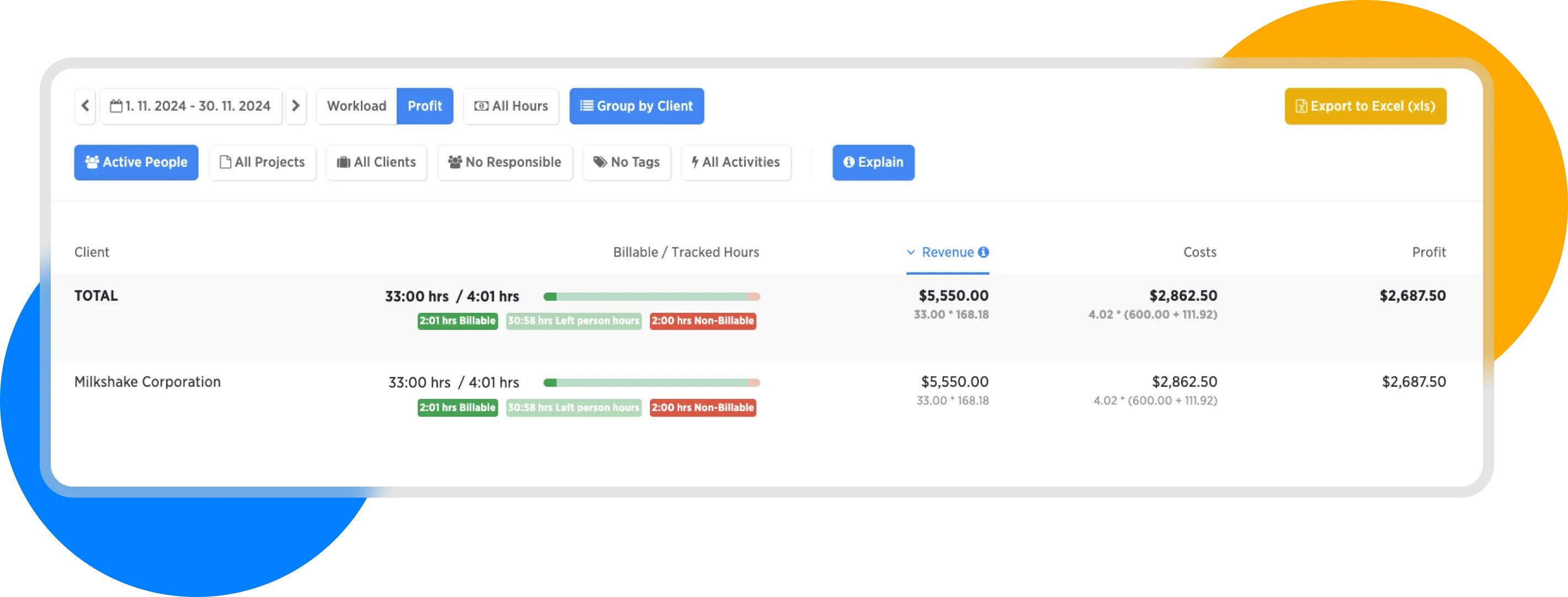The image size is (1568, 597).
Task: Click the Milkshake Corporation 2:00 hrs Non-Billable badge
Action: pos(702,407)
